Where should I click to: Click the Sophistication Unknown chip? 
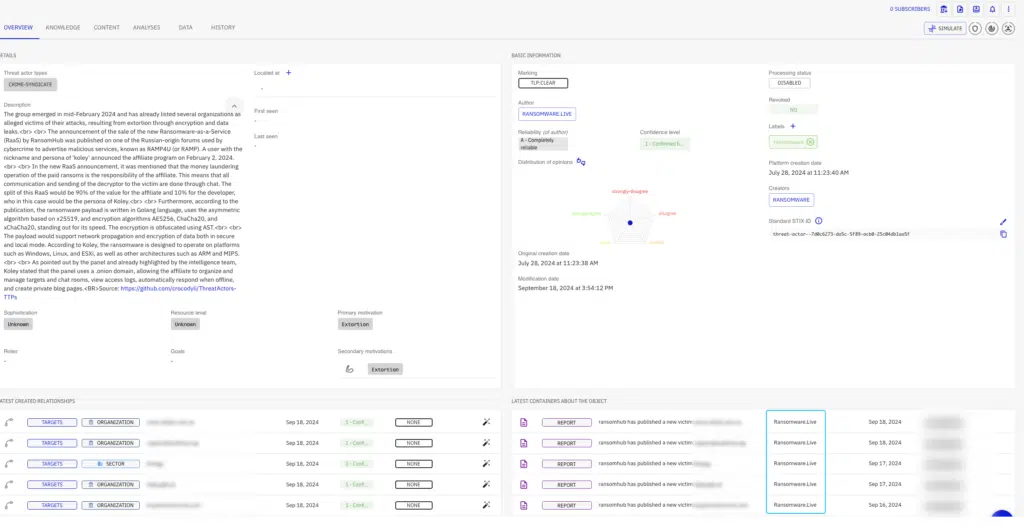[18, 324]
